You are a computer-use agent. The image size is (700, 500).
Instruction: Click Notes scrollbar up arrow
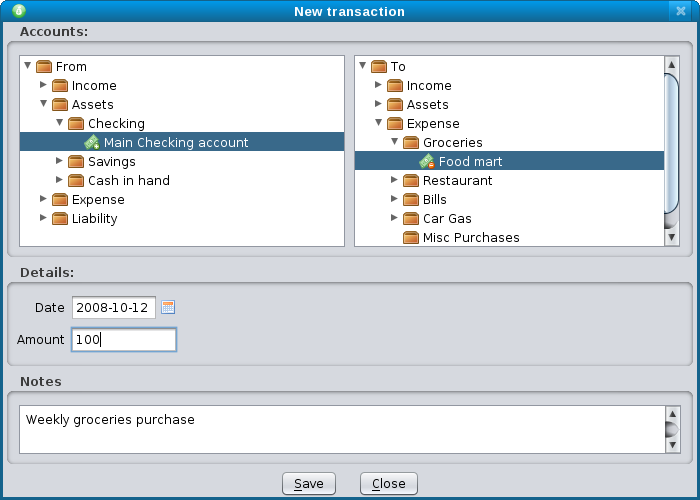(x=673, y=414)
